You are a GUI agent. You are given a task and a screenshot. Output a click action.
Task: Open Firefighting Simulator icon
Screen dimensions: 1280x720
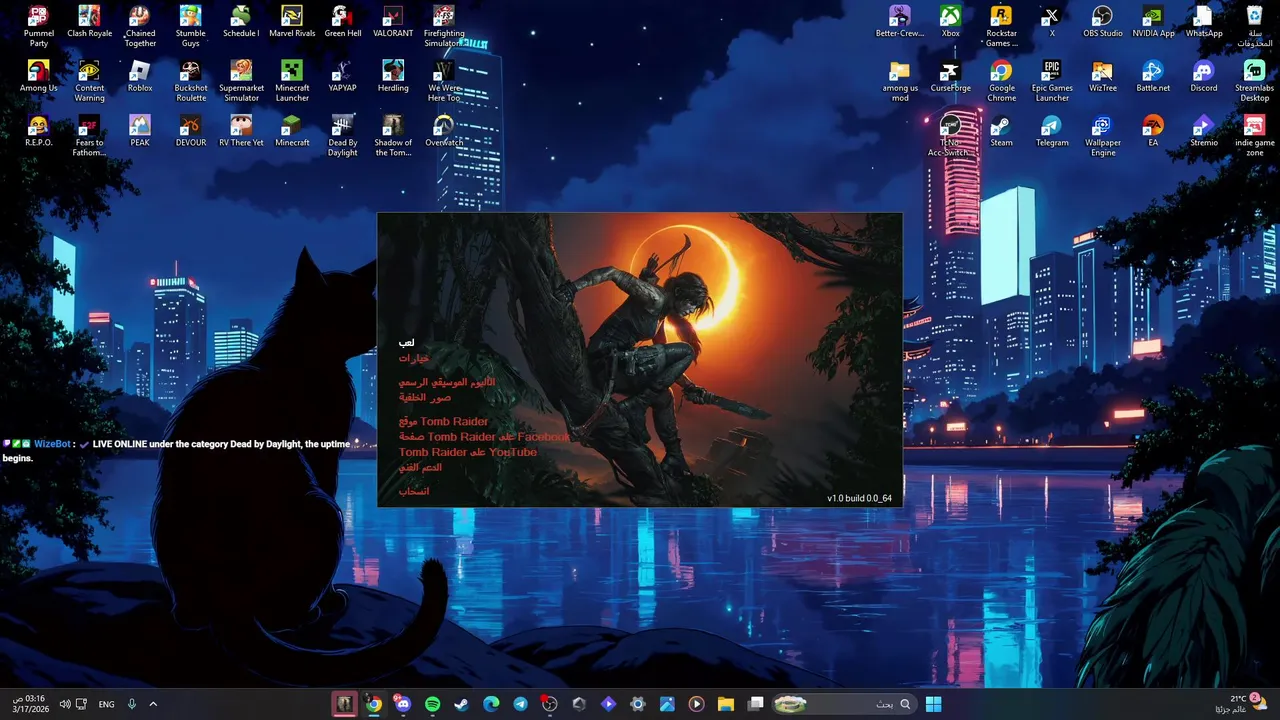tap(444, 26)
